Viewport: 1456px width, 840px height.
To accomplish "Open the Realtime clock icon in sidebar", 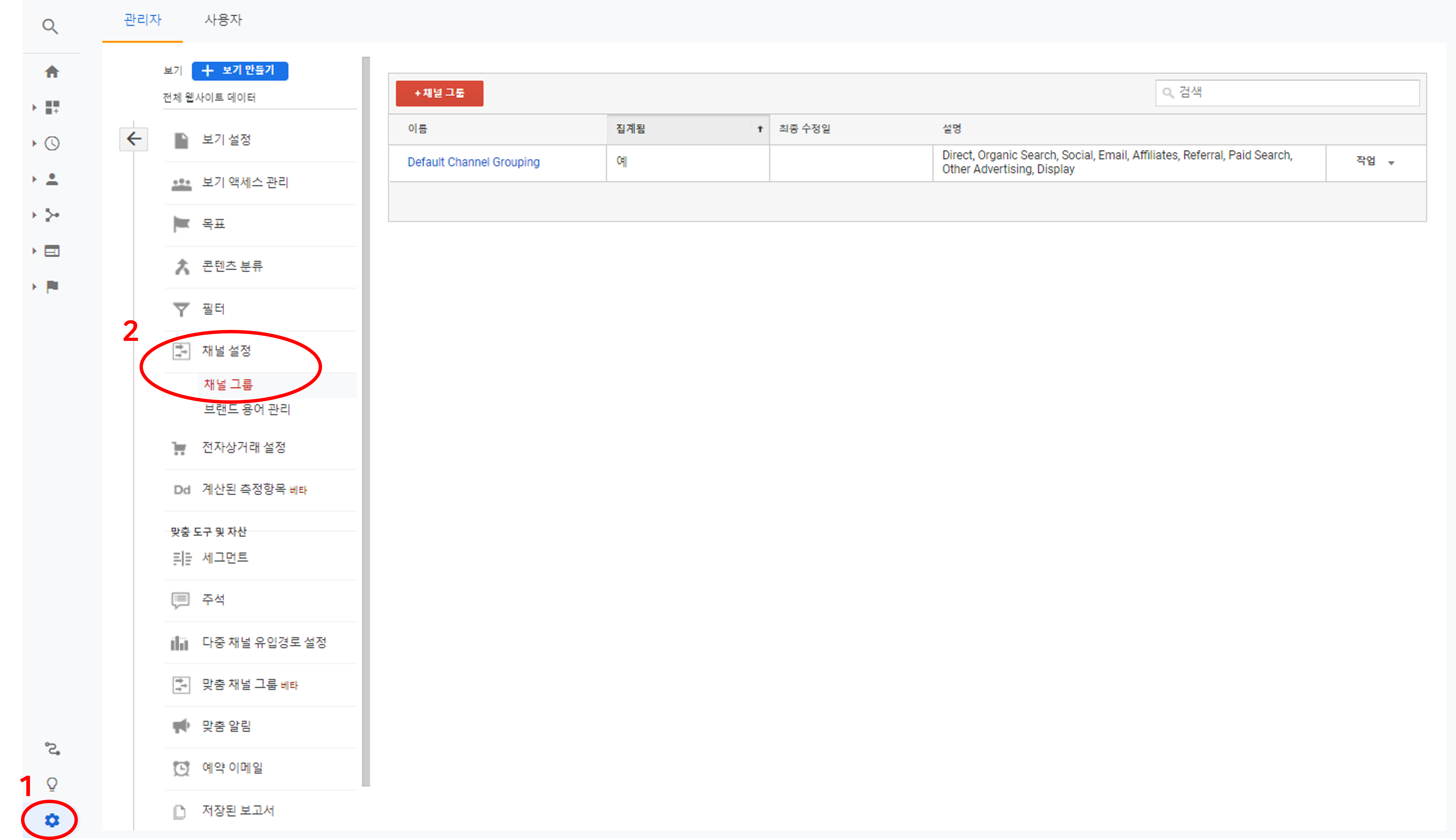I will pos(52,143).
